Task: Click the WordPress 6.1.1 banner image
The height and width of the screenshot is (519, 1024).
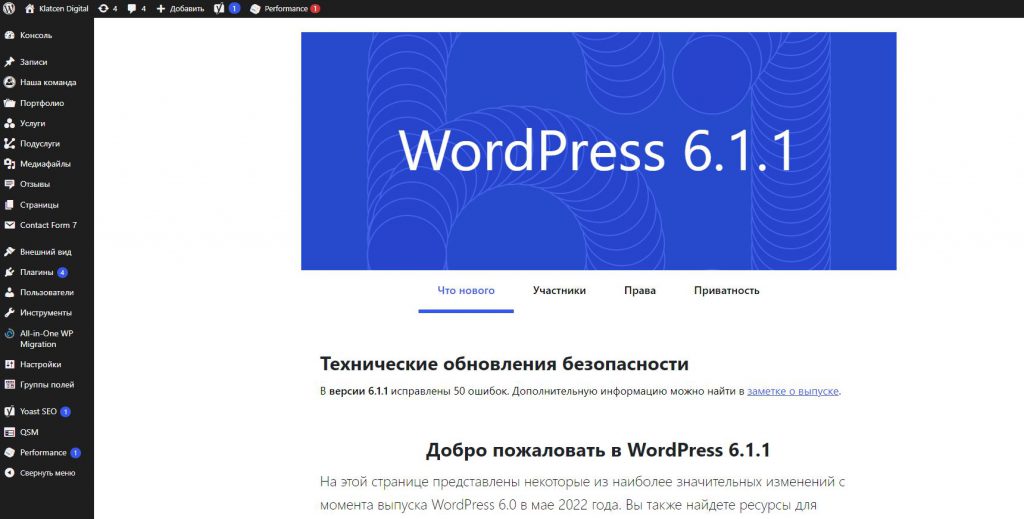Action: coord(598,151)
